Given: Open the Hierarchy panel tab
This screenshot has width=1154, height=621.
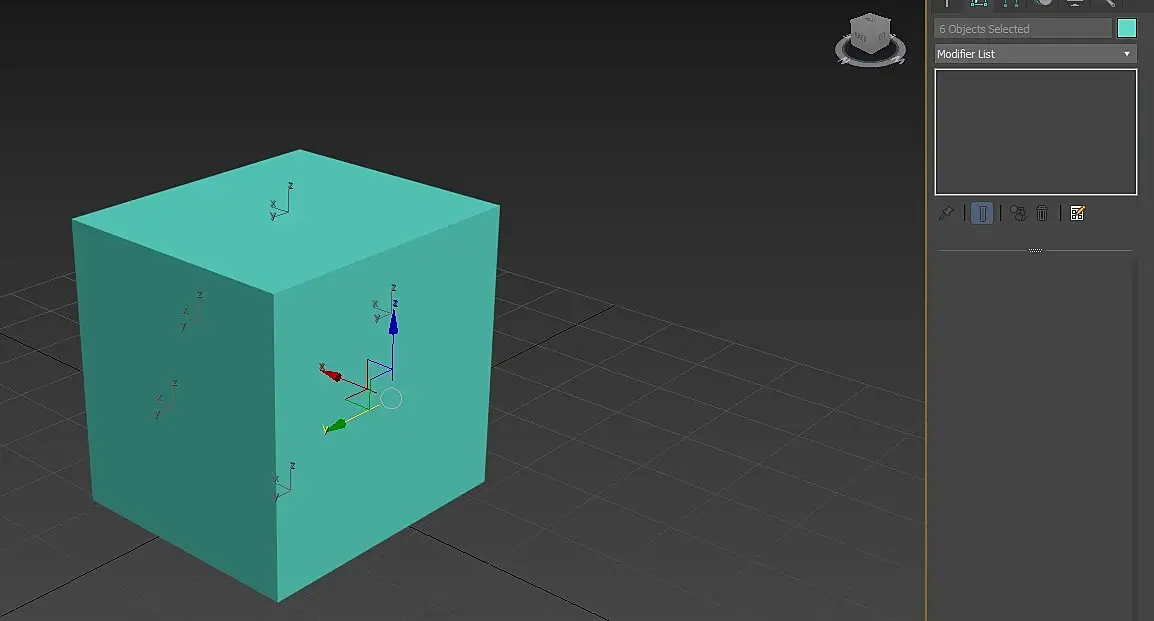Looking at the screenshot, I should [1011, 4].
